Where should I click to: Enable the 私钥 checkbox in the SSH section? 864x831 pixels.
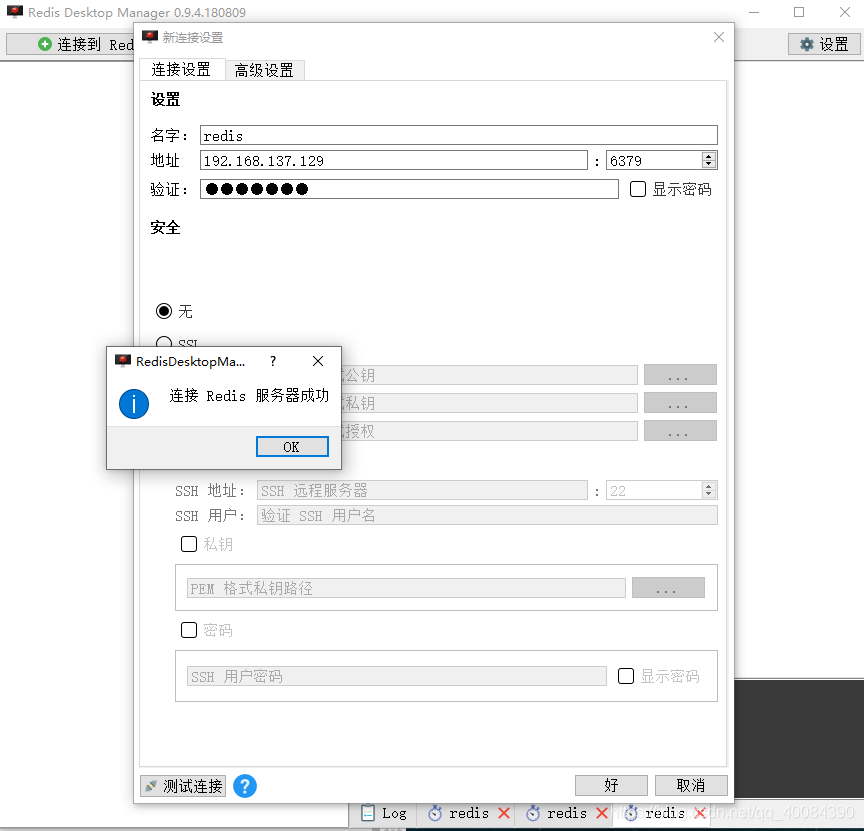[189, 544]
